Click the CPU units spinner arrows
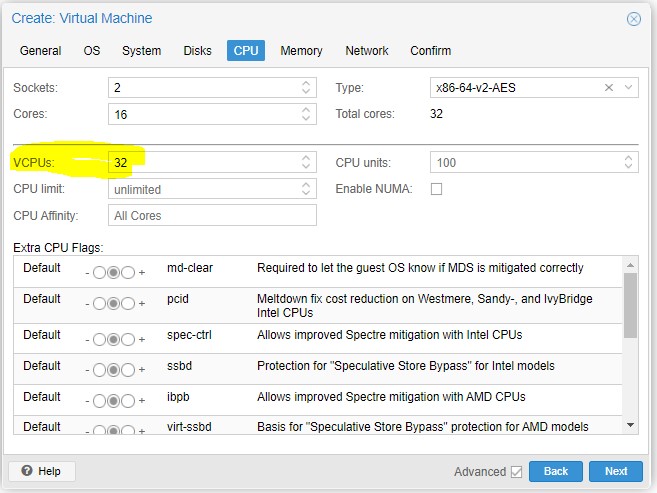 (x=628, y=162)
